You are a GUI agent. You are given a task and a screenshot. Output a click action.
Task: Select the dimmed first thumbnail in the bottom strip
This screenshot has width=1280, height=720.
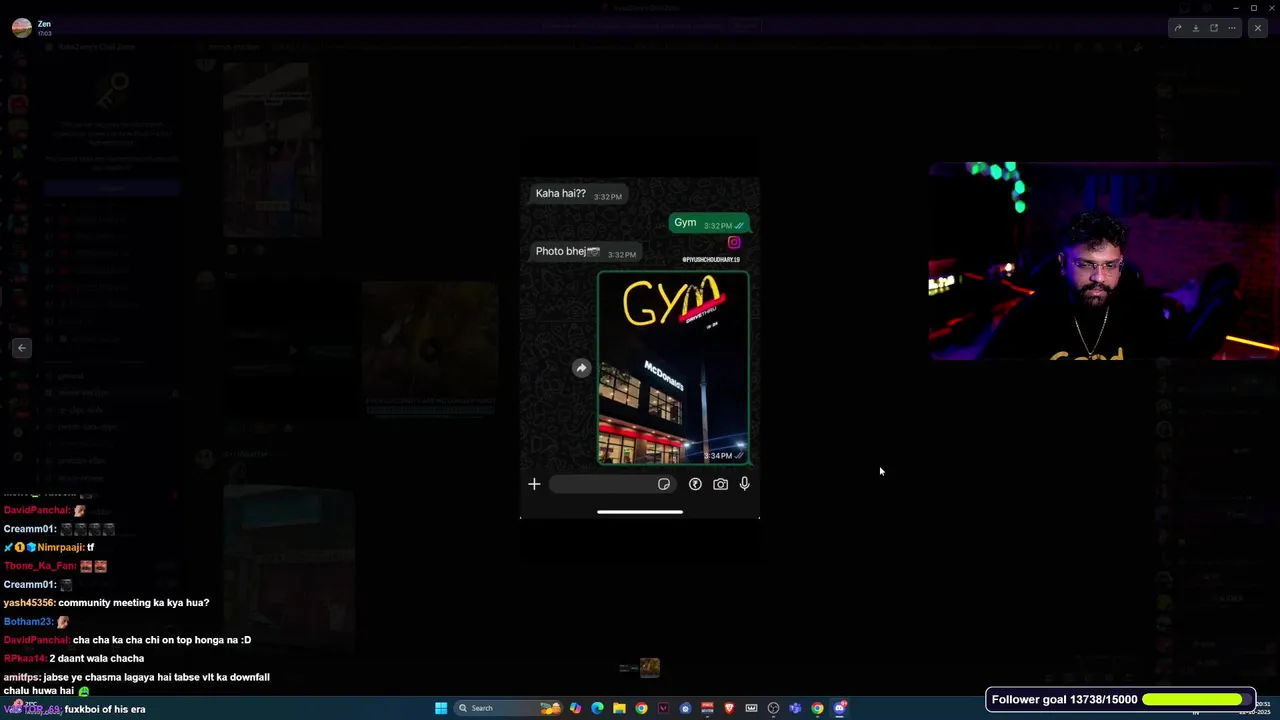(629, 667)
